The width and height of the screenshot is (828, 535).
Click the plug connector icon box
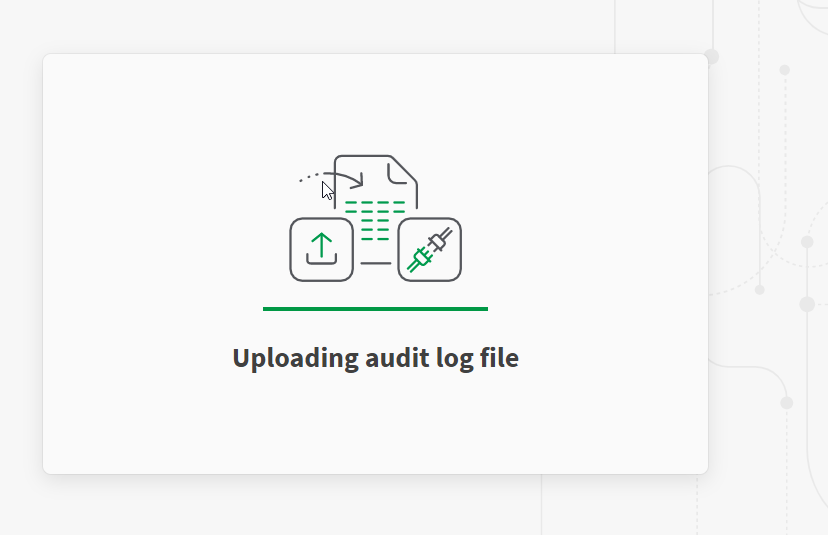pos(429,249)
